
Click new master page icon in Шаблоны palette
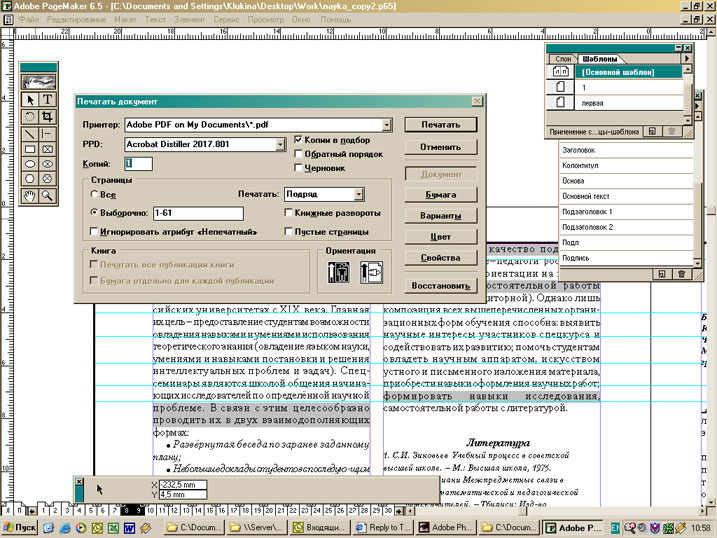[652, 131]
